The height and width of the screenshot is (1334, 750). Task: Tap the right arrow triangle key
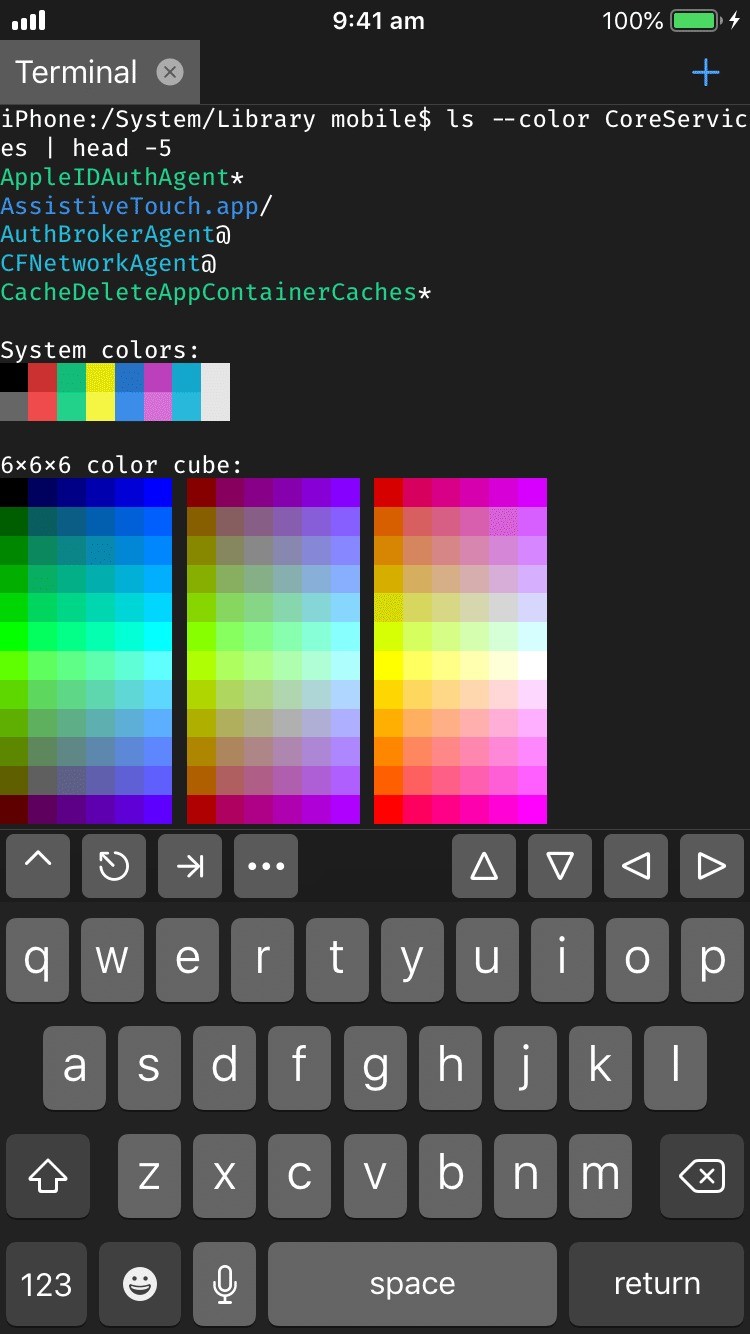tap(712, 865)
